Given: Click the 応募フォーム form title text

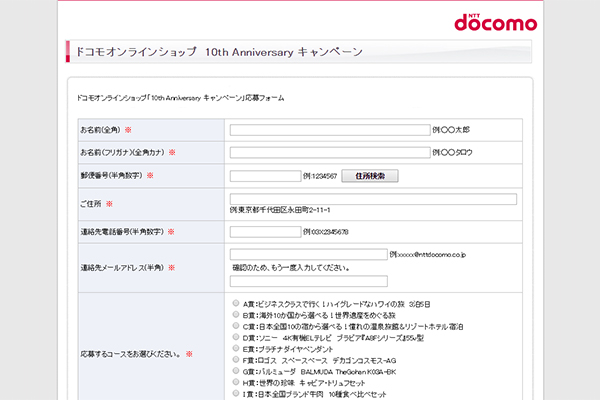Looking at the screenshot, I should click(180, 98).
